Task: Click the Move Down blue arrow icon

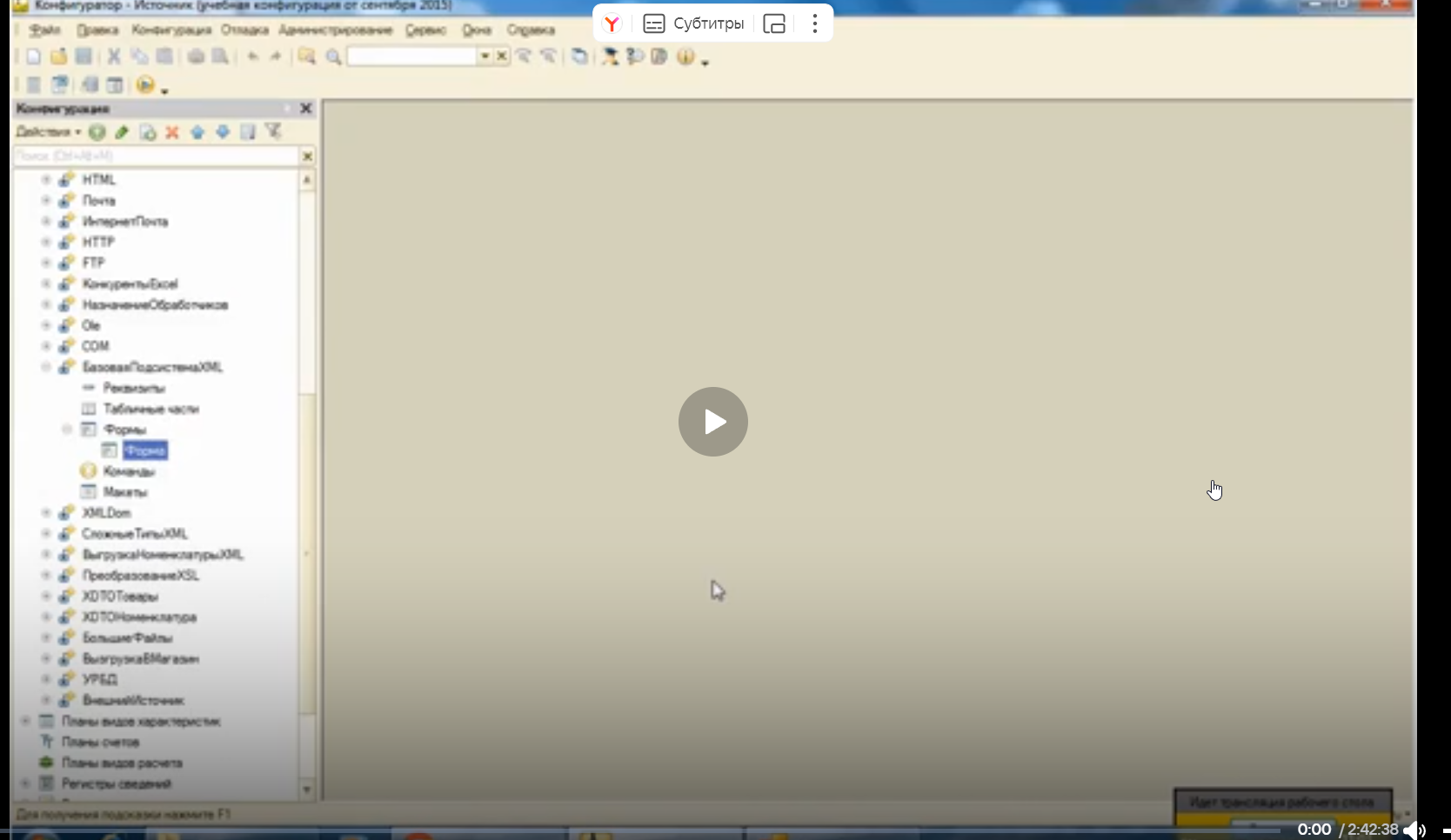Action: coord(223,132)
